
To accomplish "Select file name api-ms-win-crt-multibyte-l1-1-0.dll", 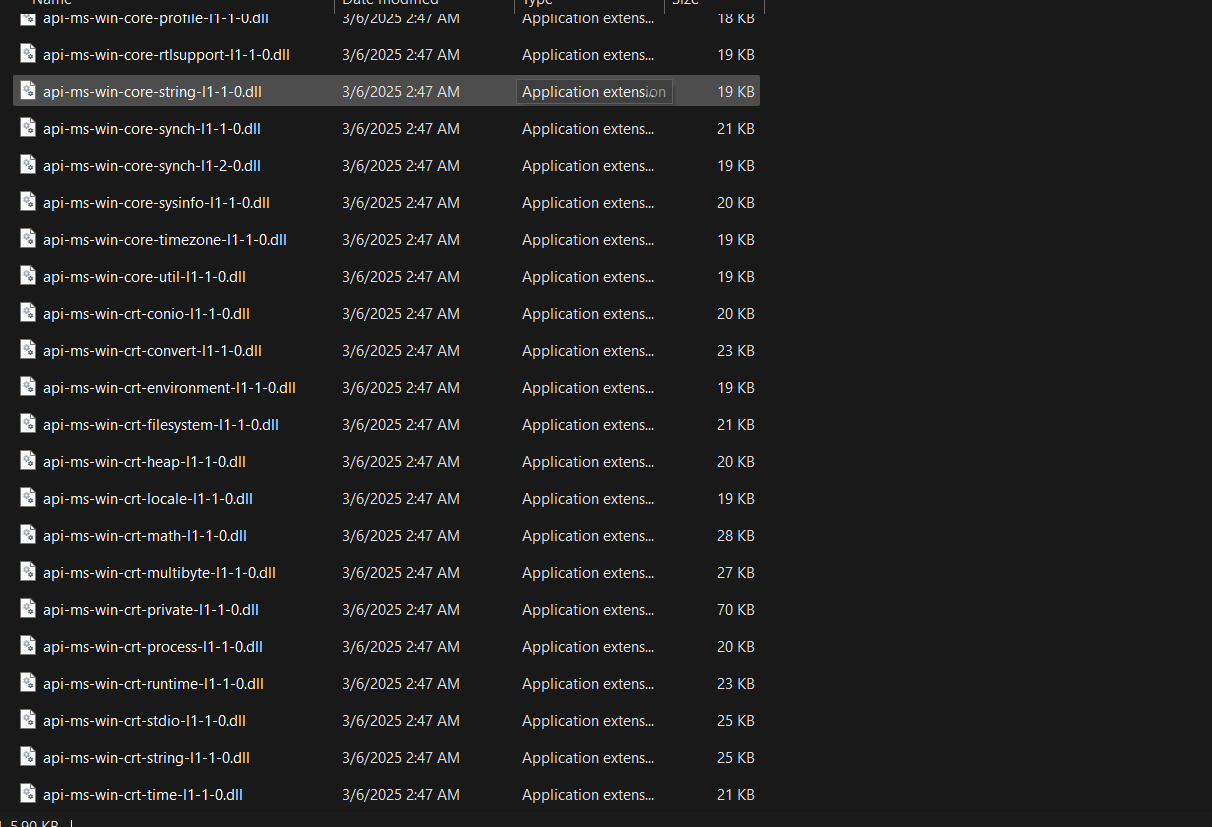I will point(159,573).
